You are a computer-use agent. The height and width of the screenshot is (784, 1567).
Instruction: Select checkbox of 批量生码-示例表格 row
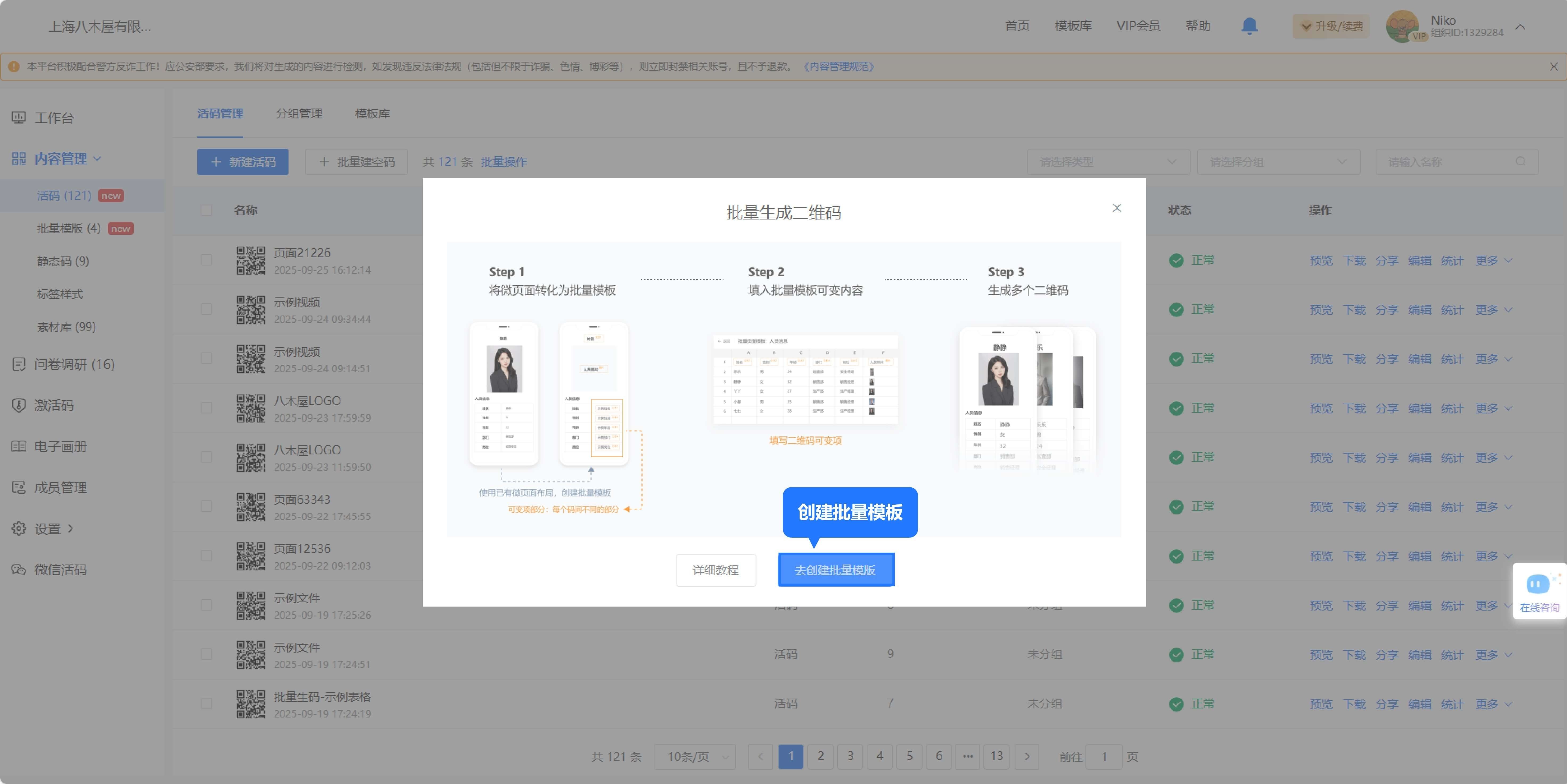coord(206,704)
